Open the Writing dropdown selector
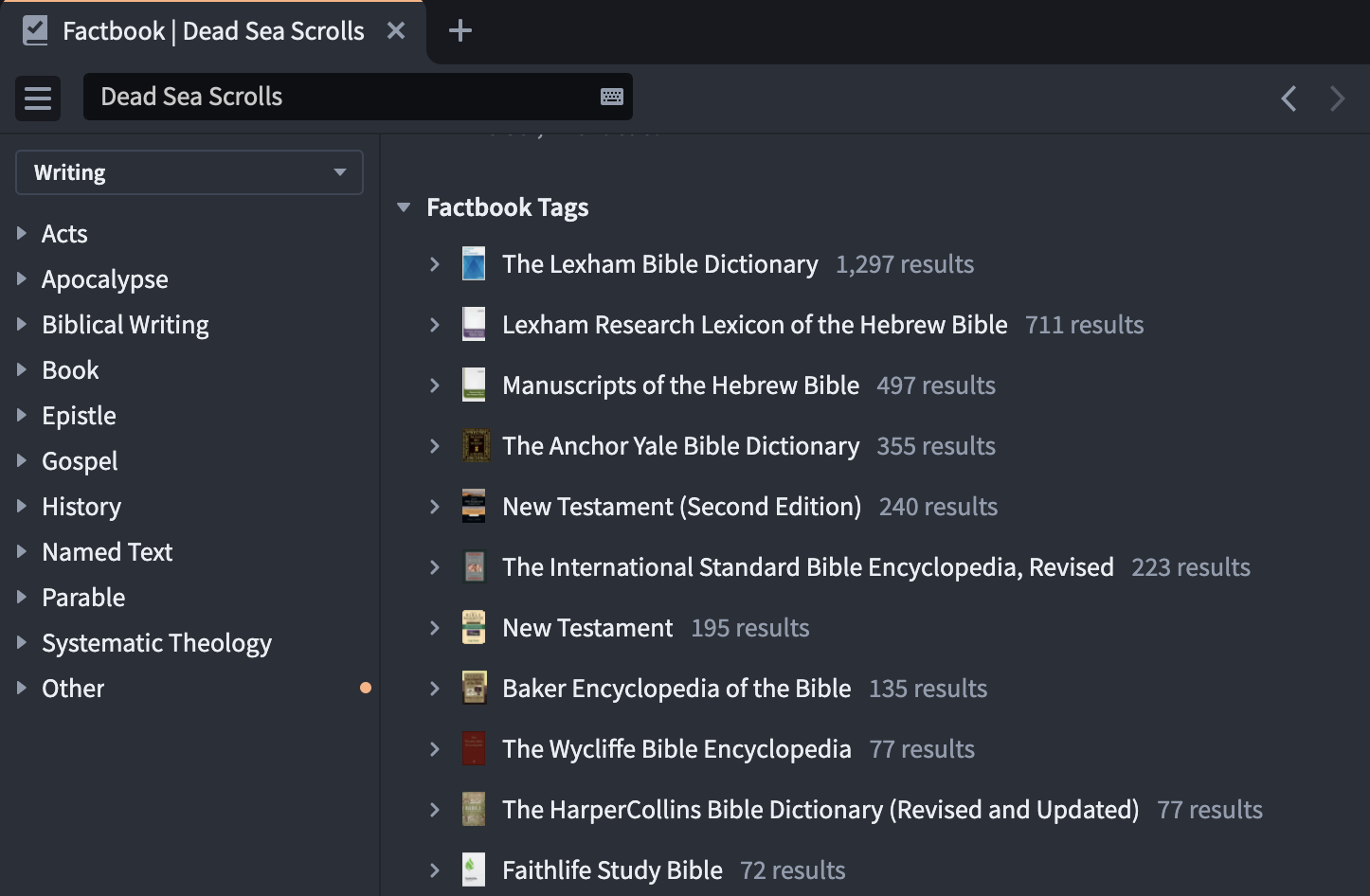The image size is (1370, 896). point(189,172)
